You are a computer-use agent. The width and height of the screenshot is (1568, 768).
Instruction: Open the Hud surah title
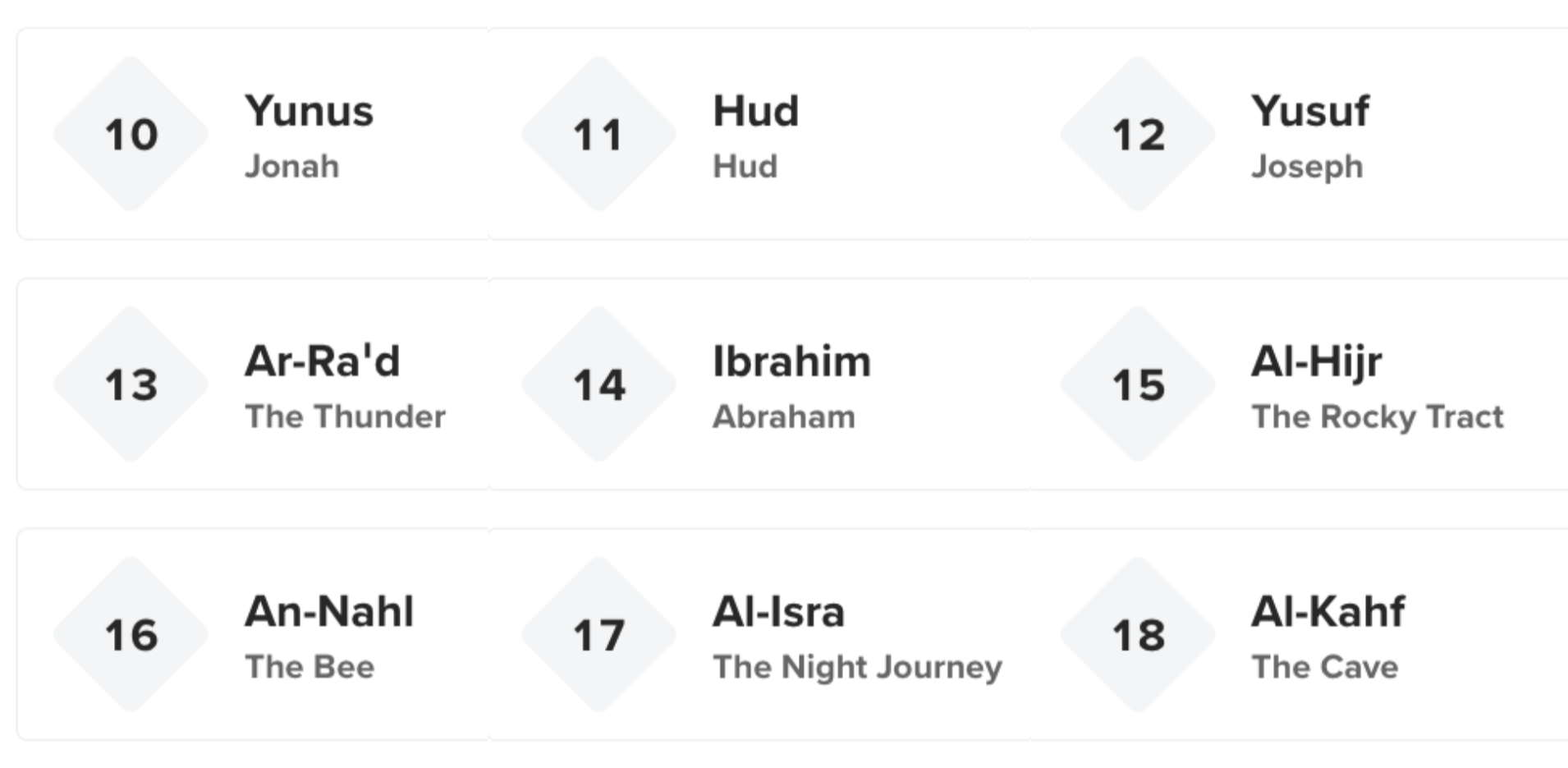coord(755,111)
